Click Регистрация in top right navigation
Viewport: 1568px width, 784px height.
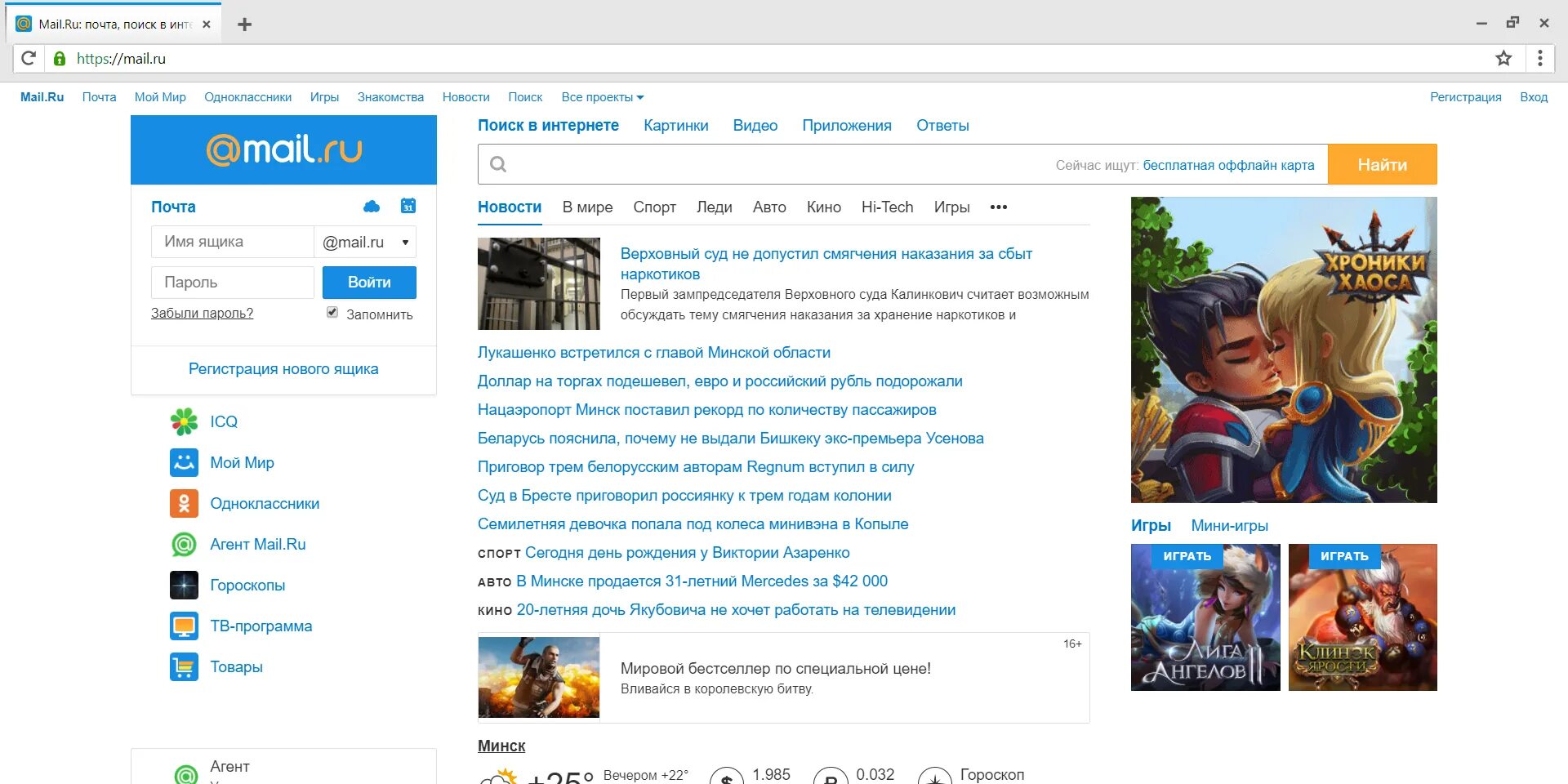(x=1465, y=97)
